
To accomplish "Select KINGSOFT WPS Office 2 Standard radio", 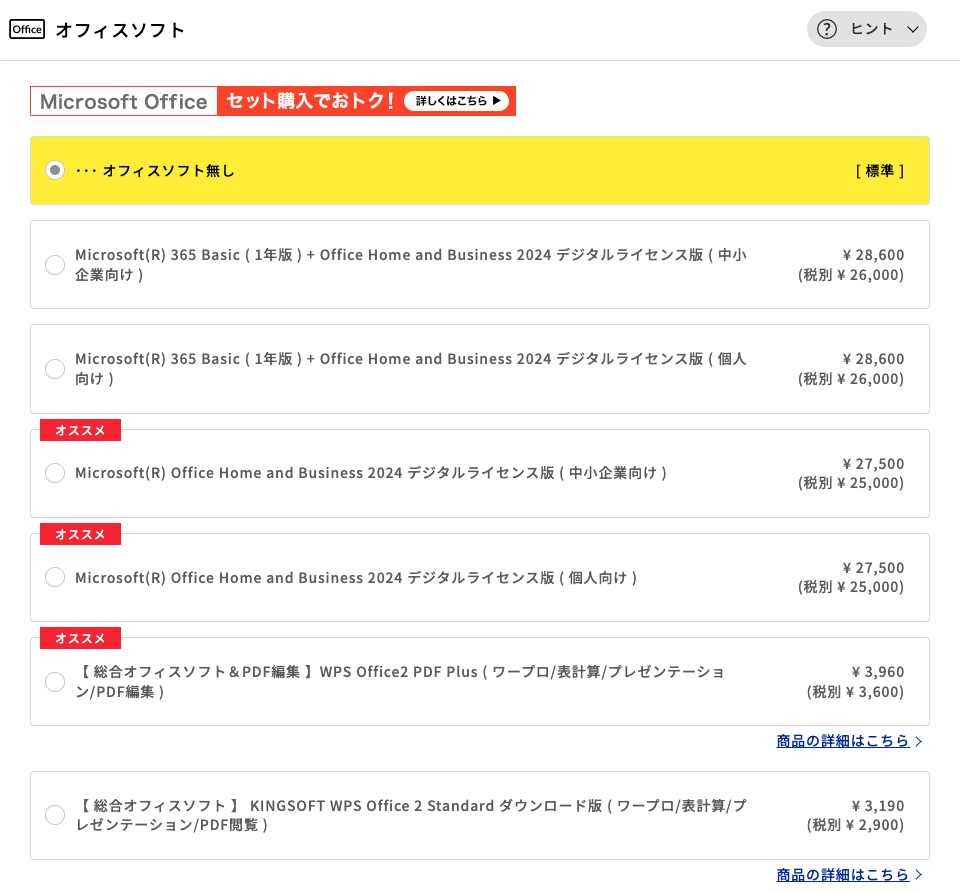I will [55, 815].
